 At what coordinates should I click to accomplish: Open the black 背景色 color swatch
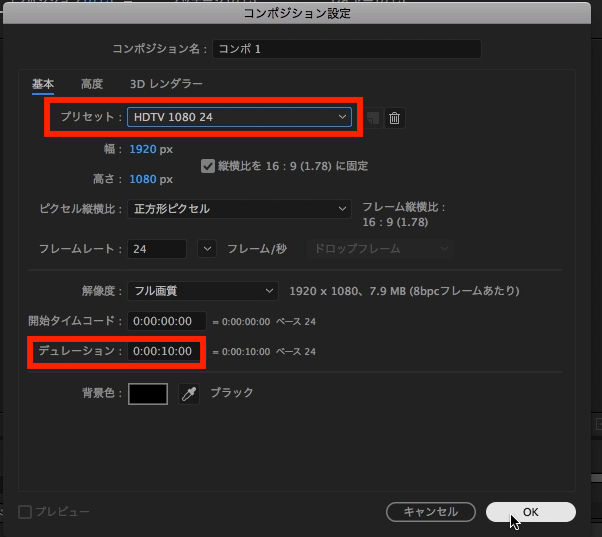tap(148, 393)
